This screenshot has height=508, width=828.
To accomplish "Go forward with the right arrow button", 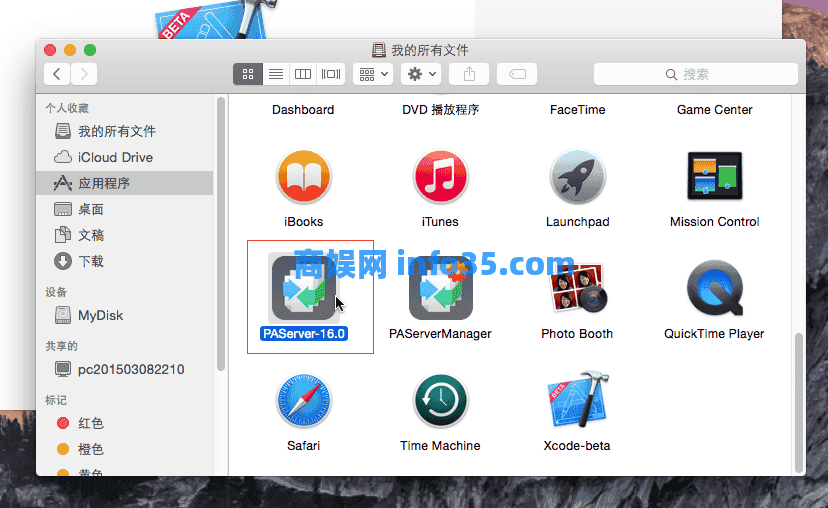I will point(83,74).
